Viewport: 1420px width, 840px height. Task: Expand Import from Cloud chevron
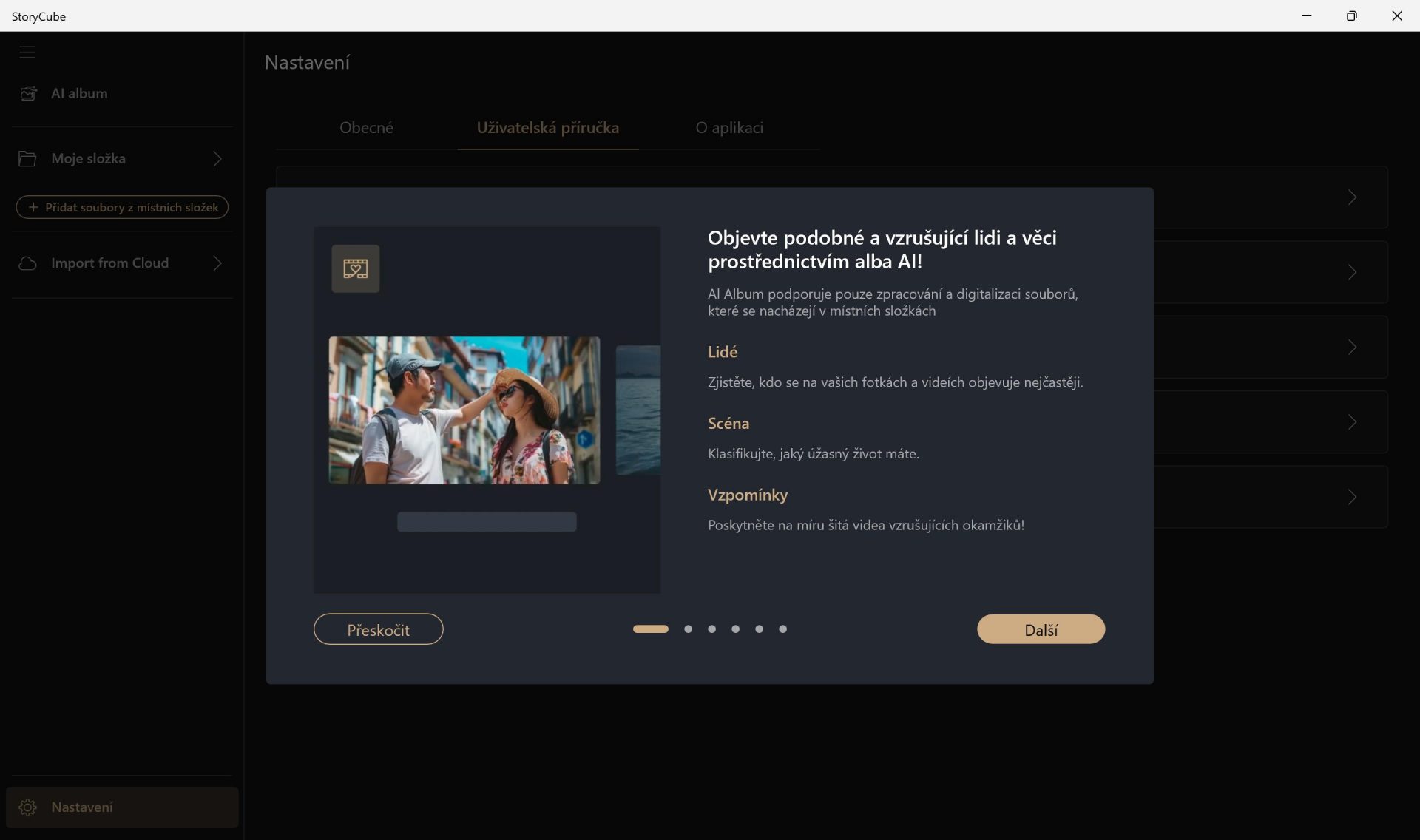217,263
